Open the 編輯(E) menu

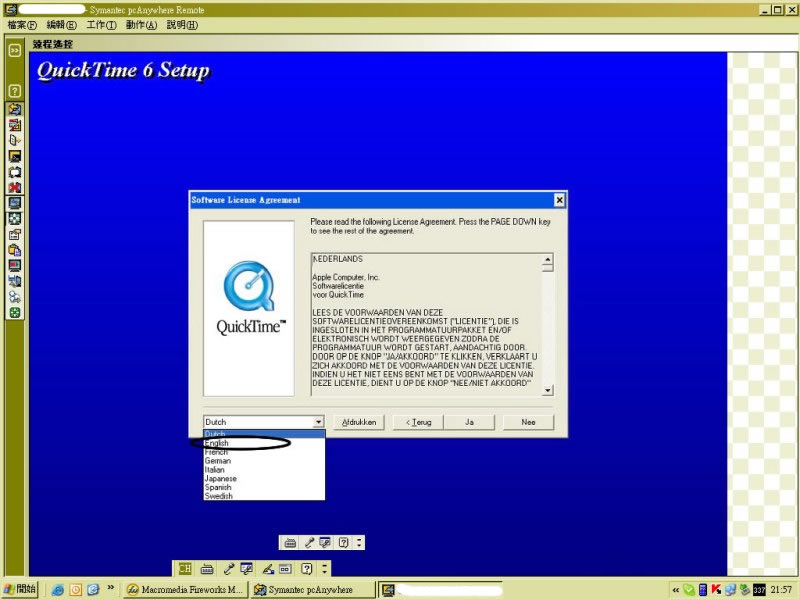(x=61, y=25)
